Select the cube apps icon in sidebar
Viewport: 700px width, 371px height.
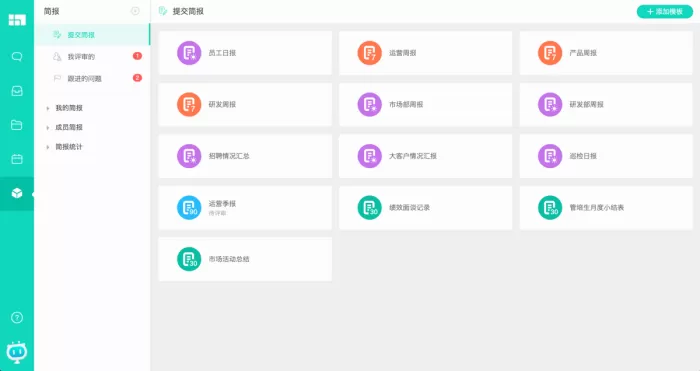click(17, 193)
